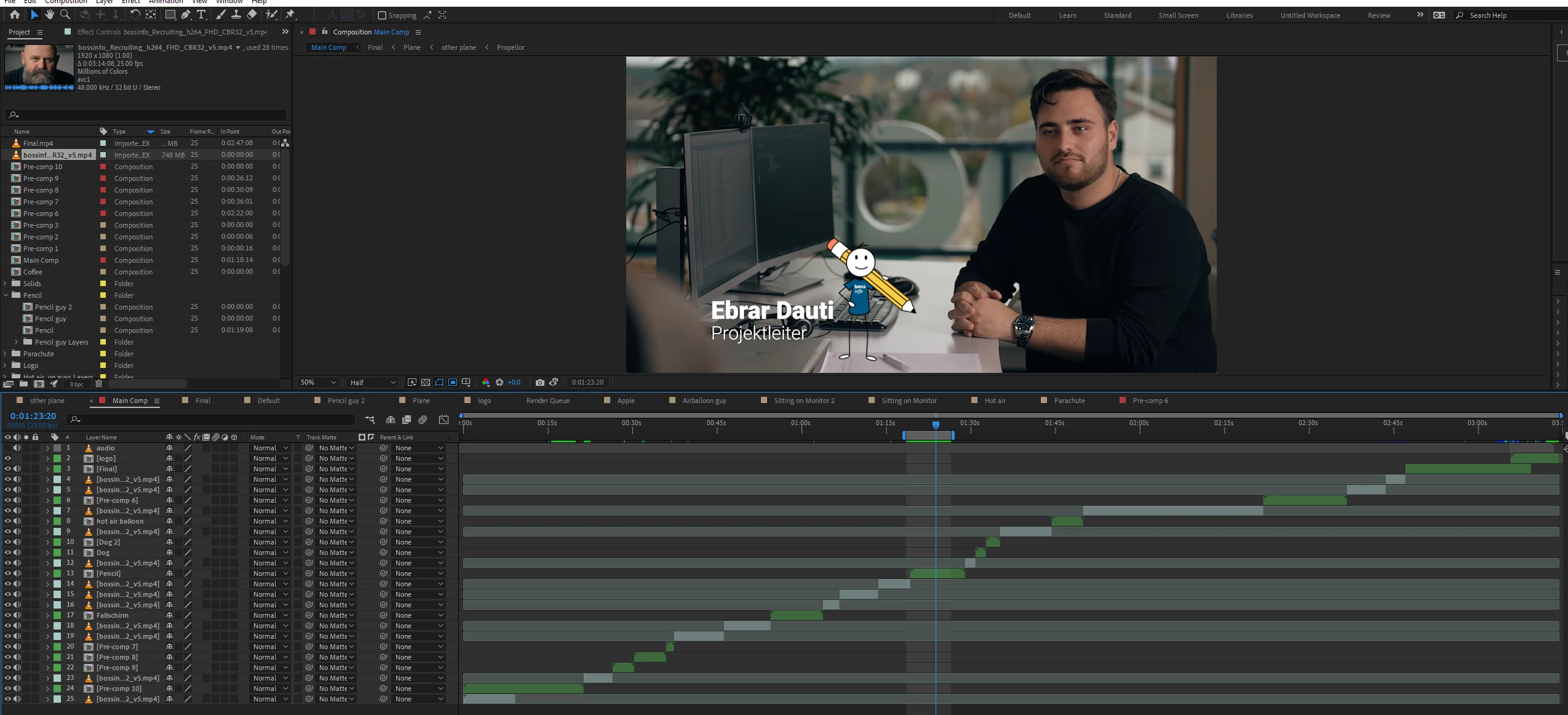
Task: Mute audio of the audio layer
Action: pos(17,448)
